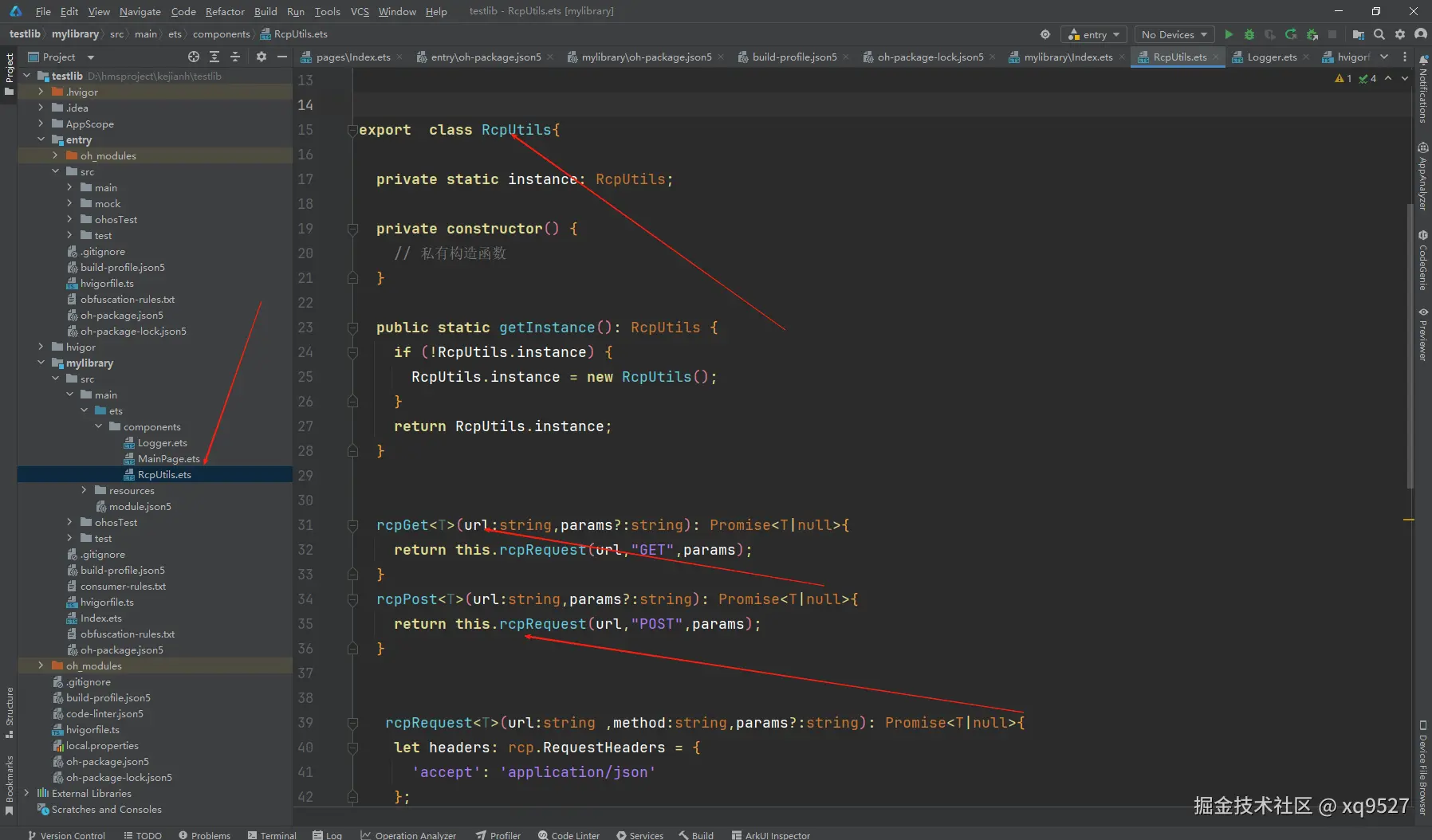
Task: Click the components breadcrumb in navigation bar
Action: tap(221, 34)
